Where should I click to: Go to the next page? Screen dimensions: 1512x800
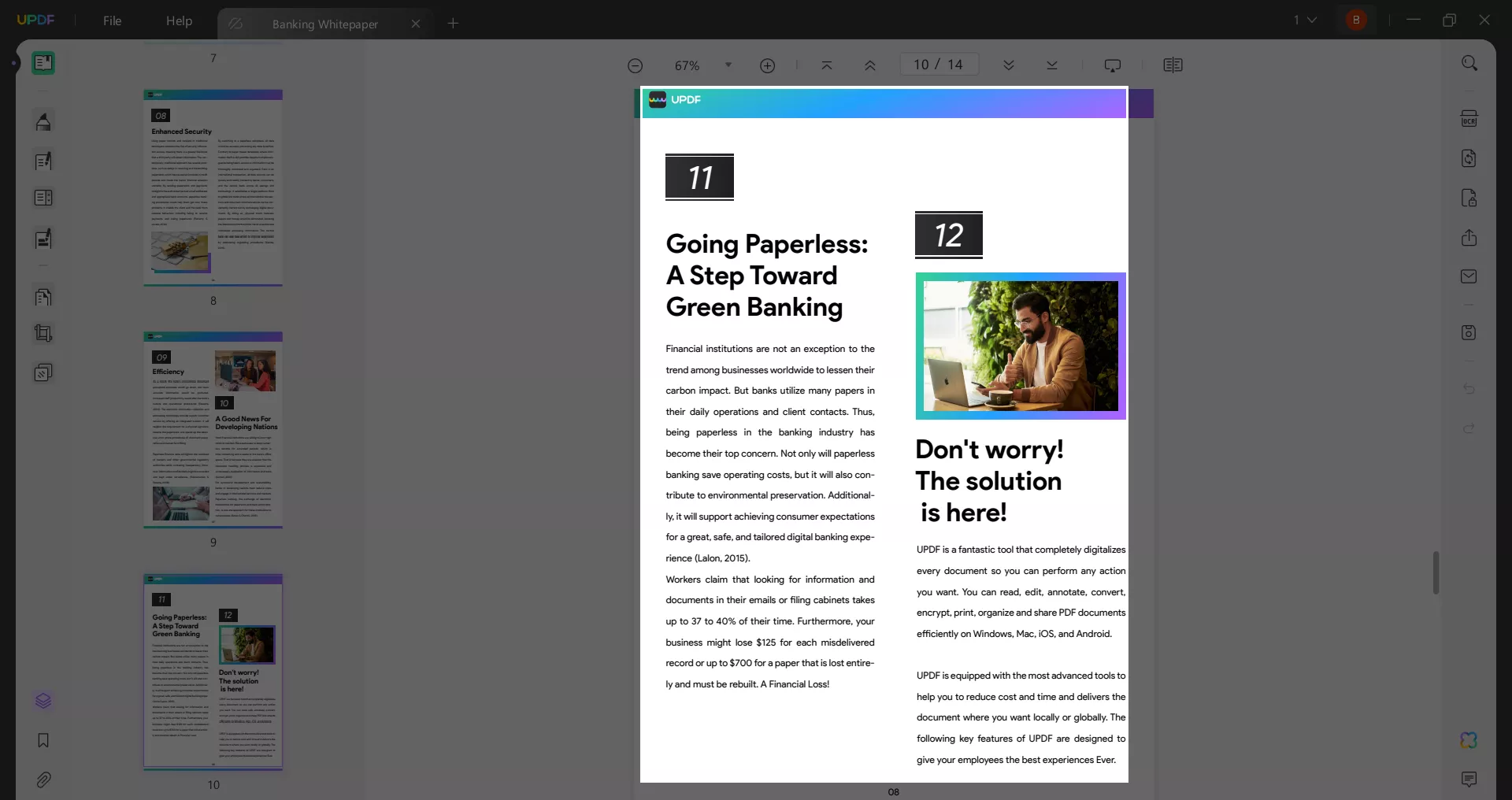pos(1009,65)
